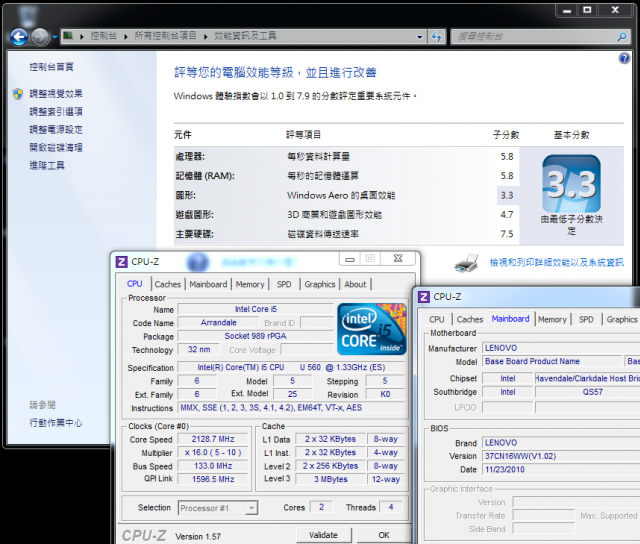The image size is (640, 544).
Task: Click the printer icon in performance window
Action: point(466,263)
